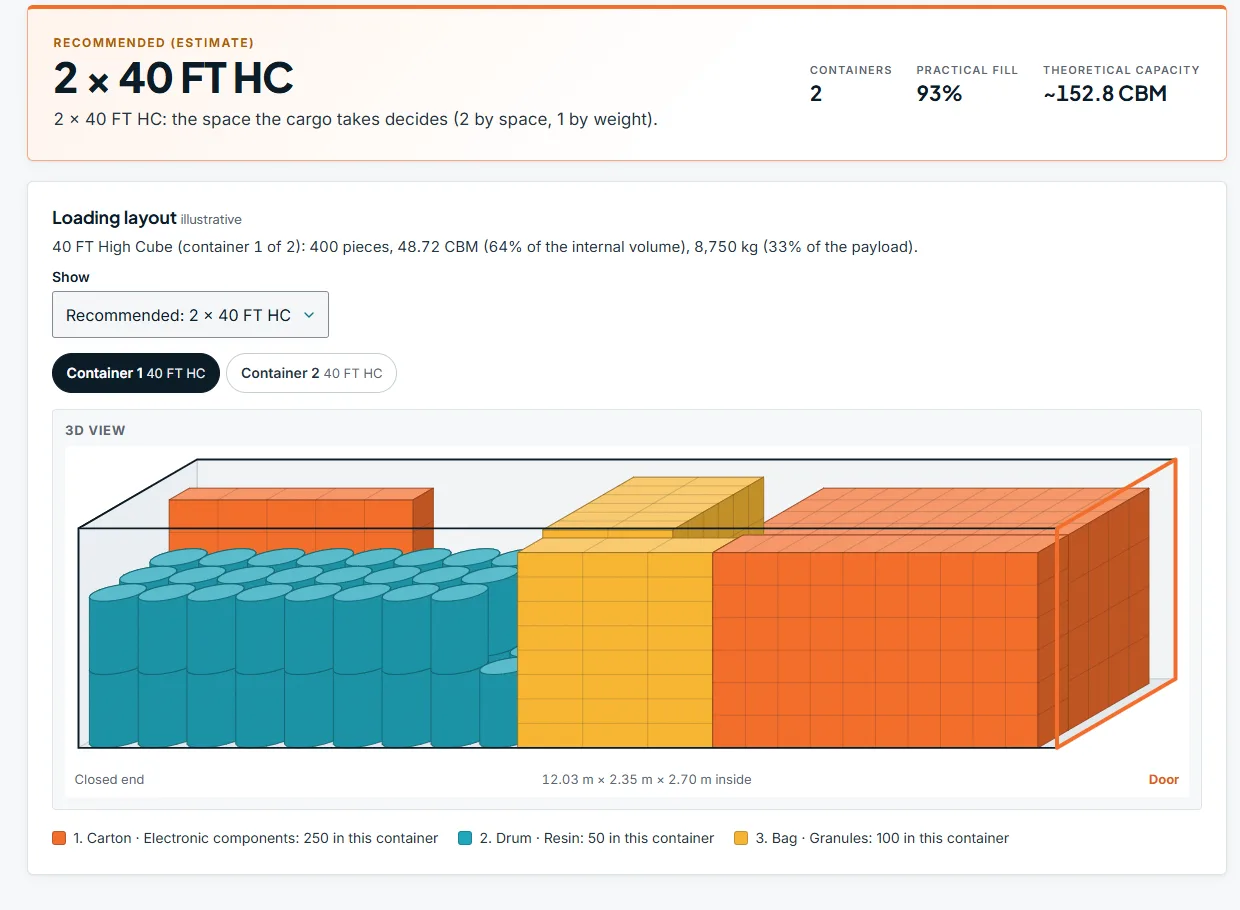Click legend text Drum · Resin: 50
This screenshot has height=910, width=1240.
click(596, 838)
